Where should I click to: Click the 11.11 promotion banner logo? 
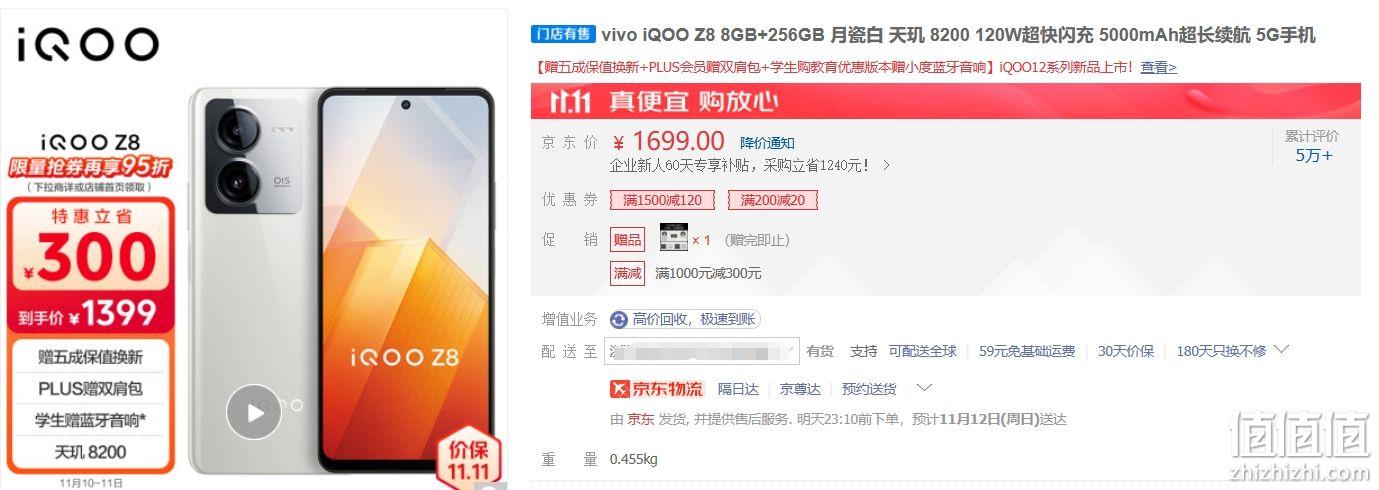pos(573,101)
